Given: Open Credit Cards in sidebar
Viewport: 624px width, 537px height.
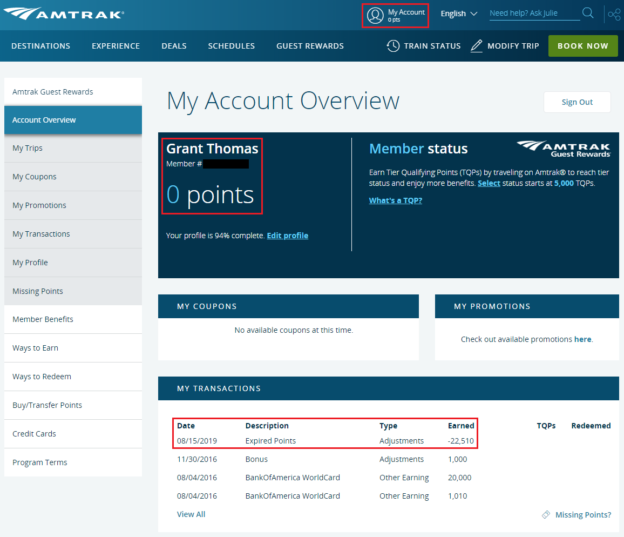Looking at the screenshot, I should pyautogui.click(x=73, y=434).
